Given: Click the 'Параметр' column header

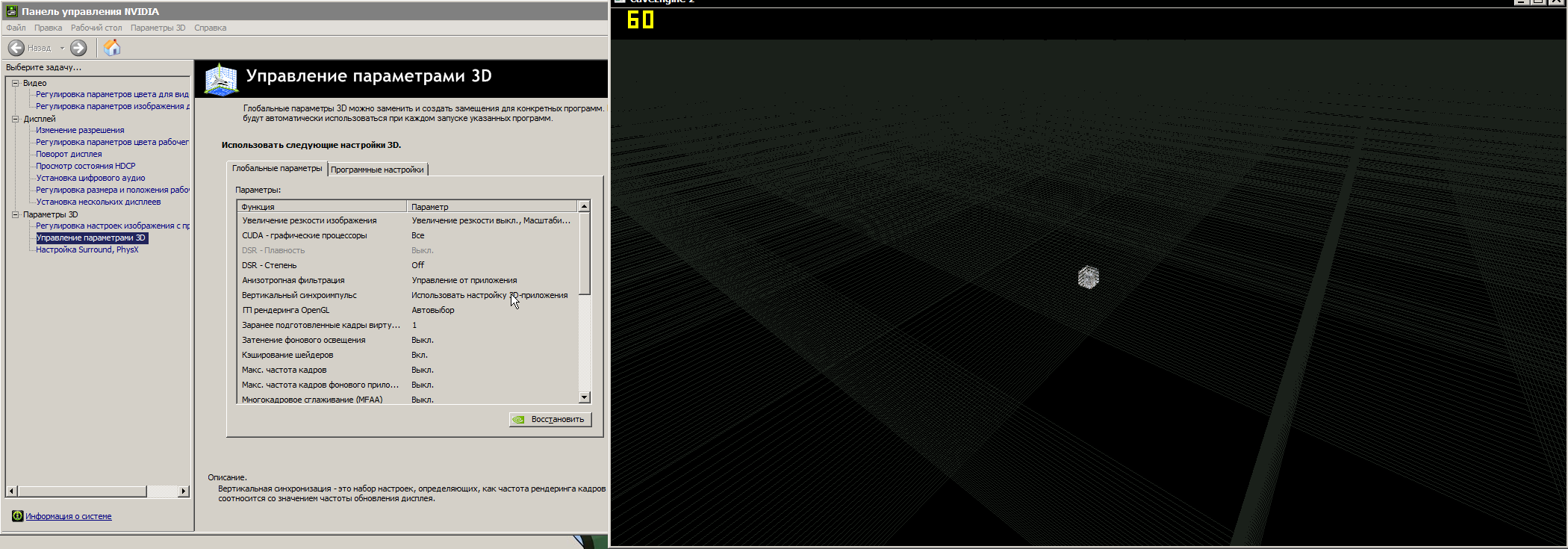Looking at the screenshot, I should coord(493,206).
